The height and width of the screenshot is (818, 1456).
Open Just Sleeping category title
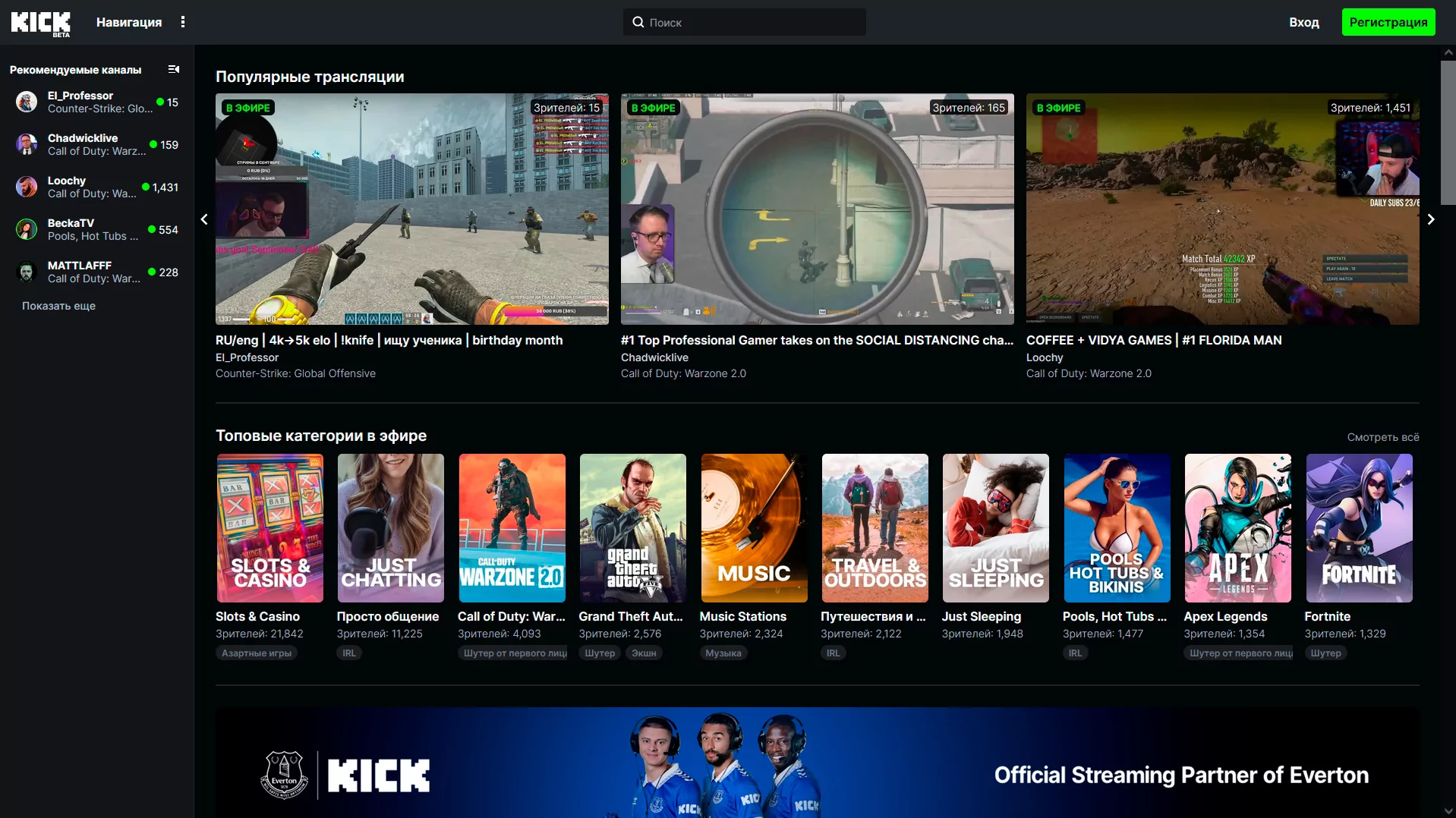click(x=982, y=616)
